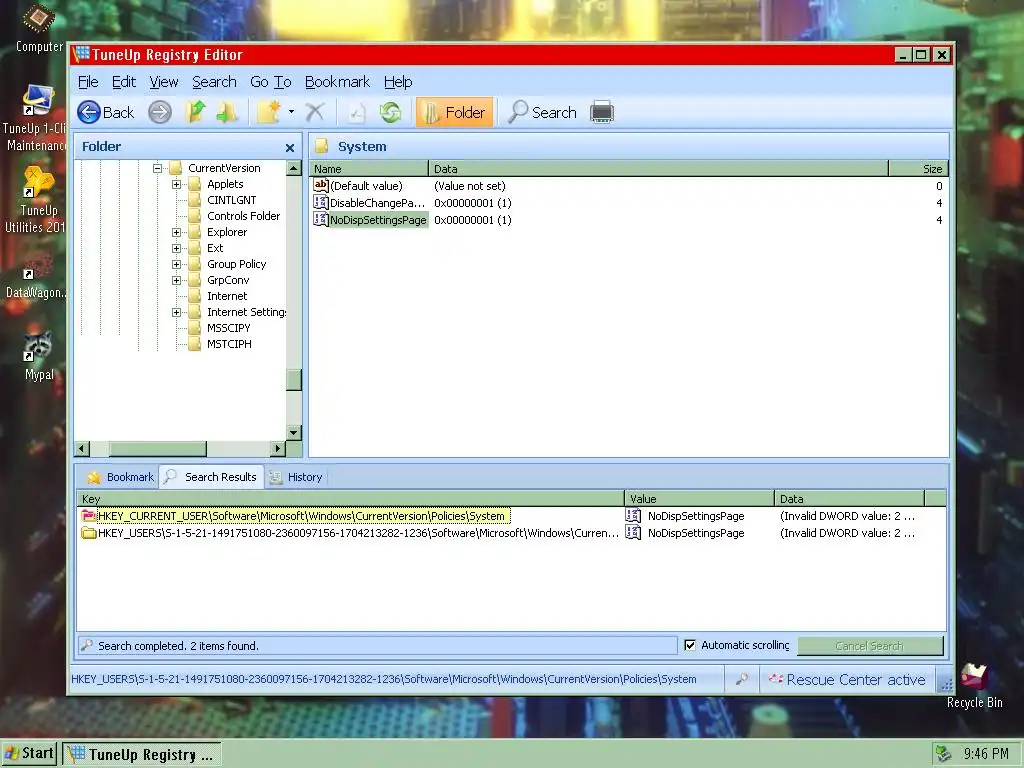Open the New item dropdown arrow
Screen dimensions: 1024x768
click(291, 112)
